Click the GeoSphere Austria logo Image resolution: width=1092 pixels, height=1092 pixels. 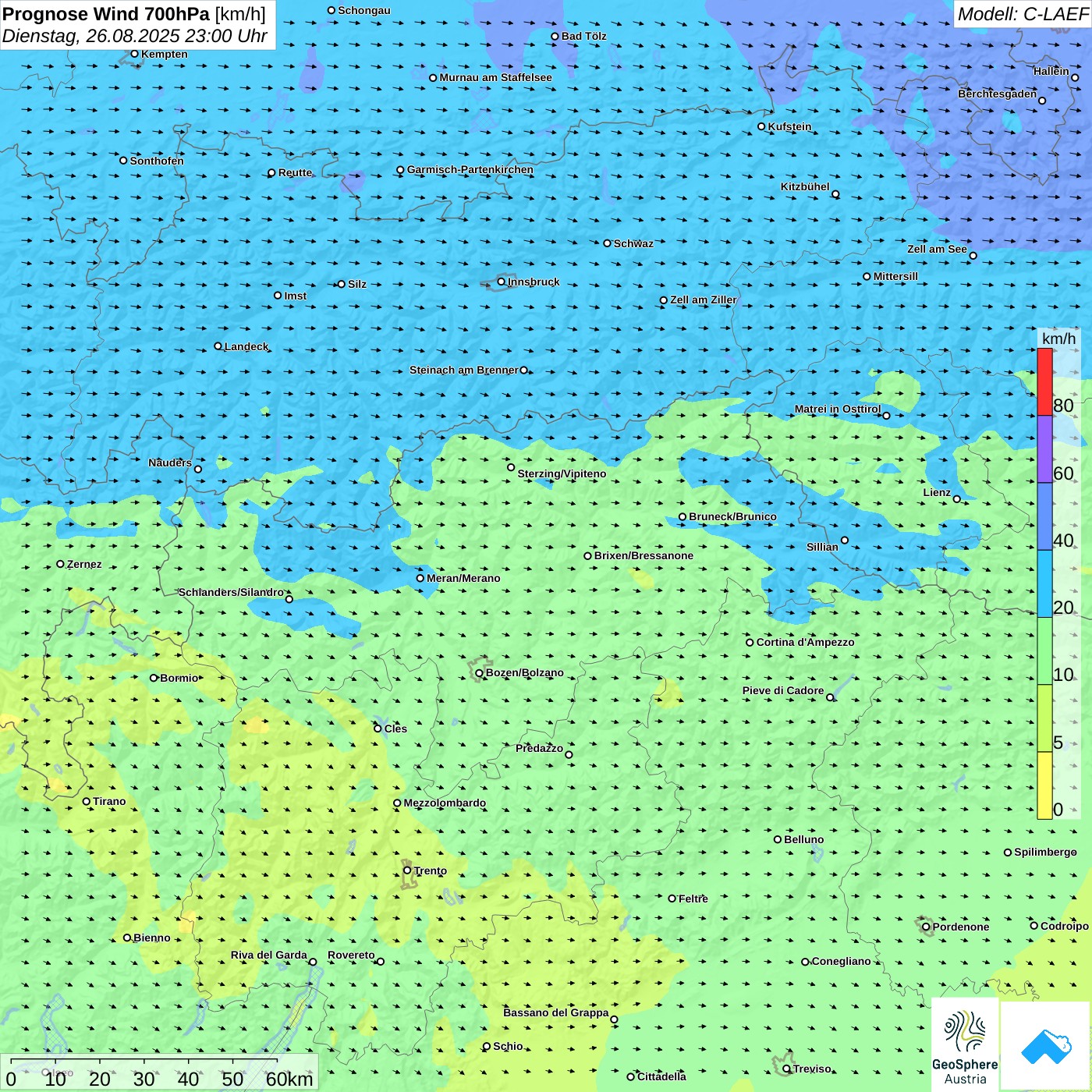click(x=965, y=1046)
